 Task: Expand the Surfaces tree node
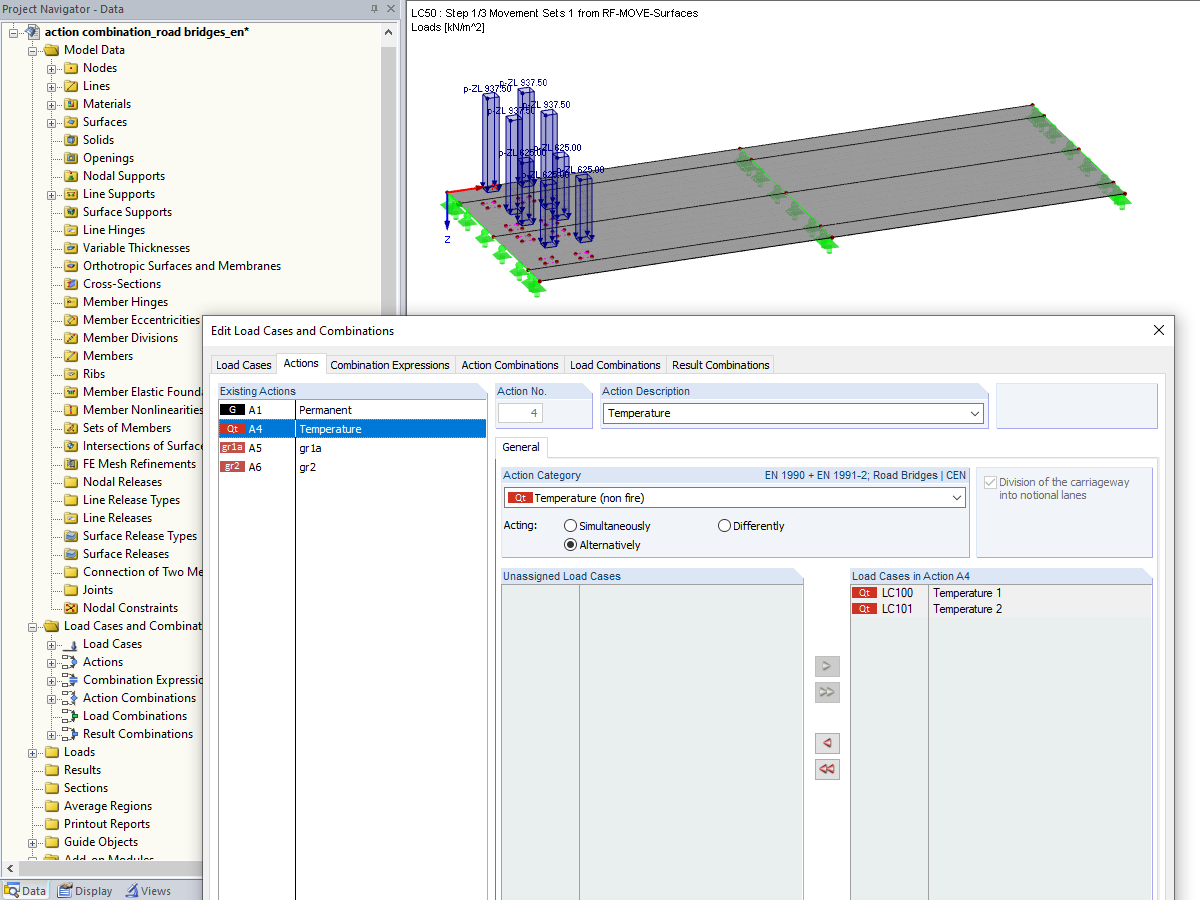(52, 122)
